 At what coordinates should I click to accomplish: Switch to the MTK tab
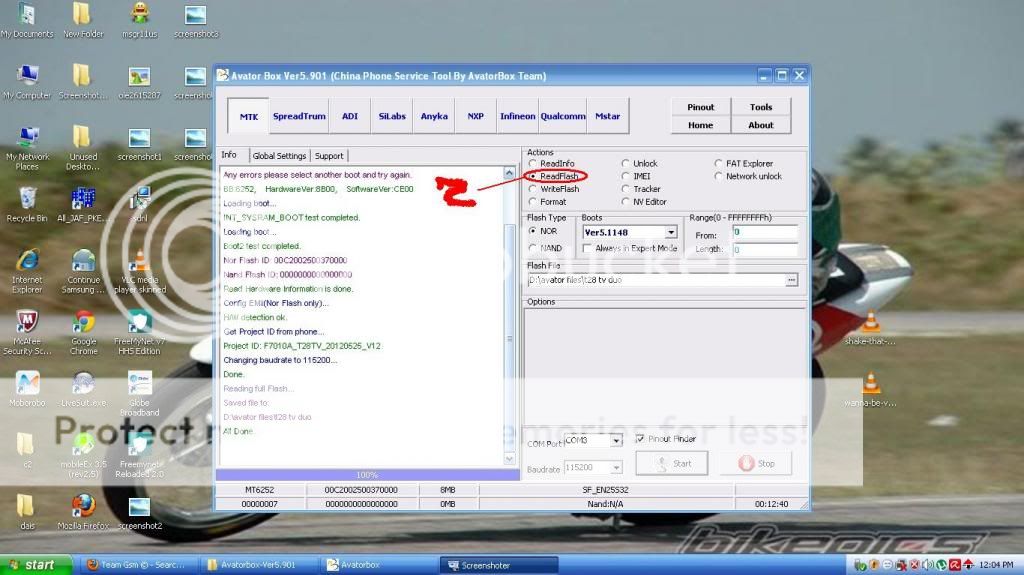click(248, 116)
